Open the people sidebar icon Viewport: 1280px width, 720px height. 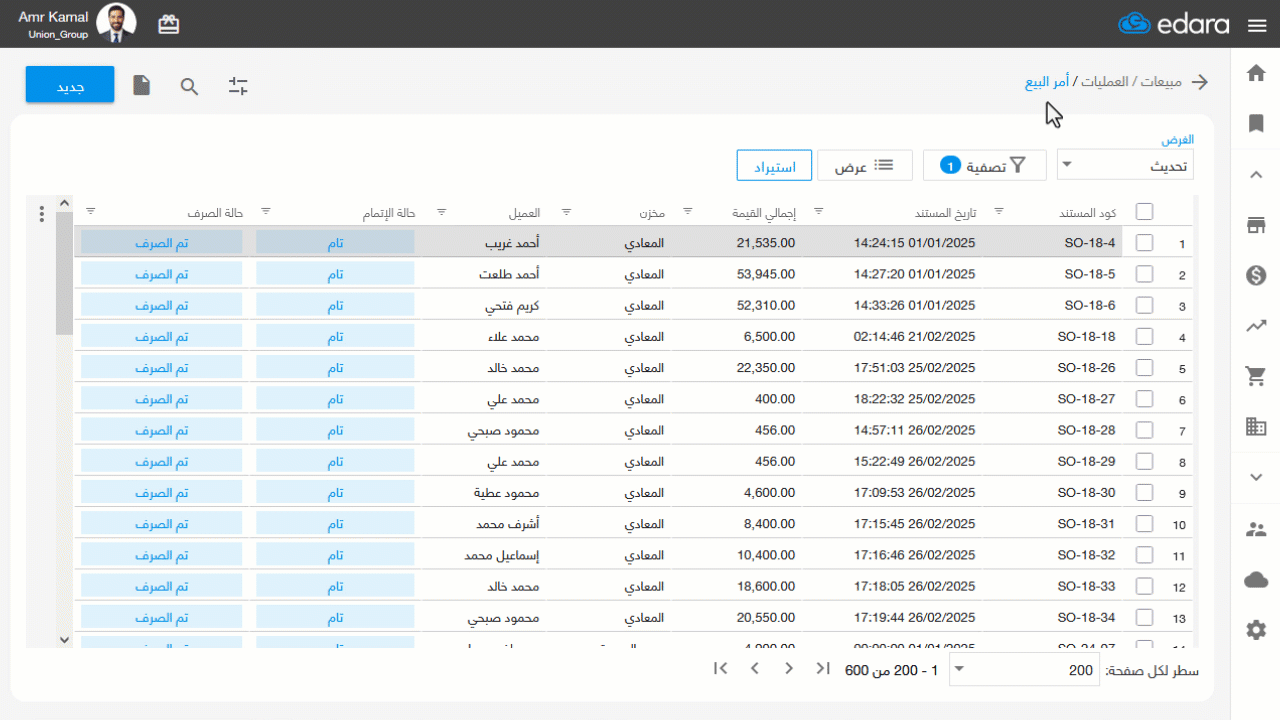(x=1257, y=529)
